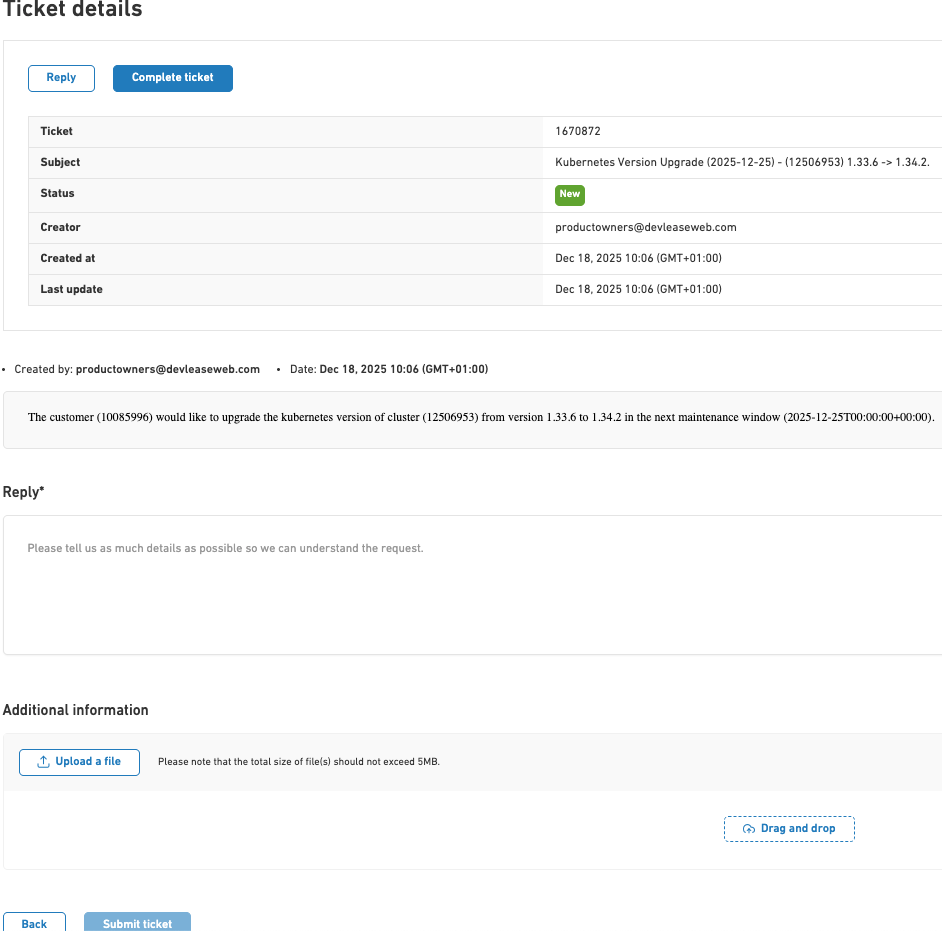Submit the reply with Submit ticket
This screenshot has height=931, width=942.
137,923
